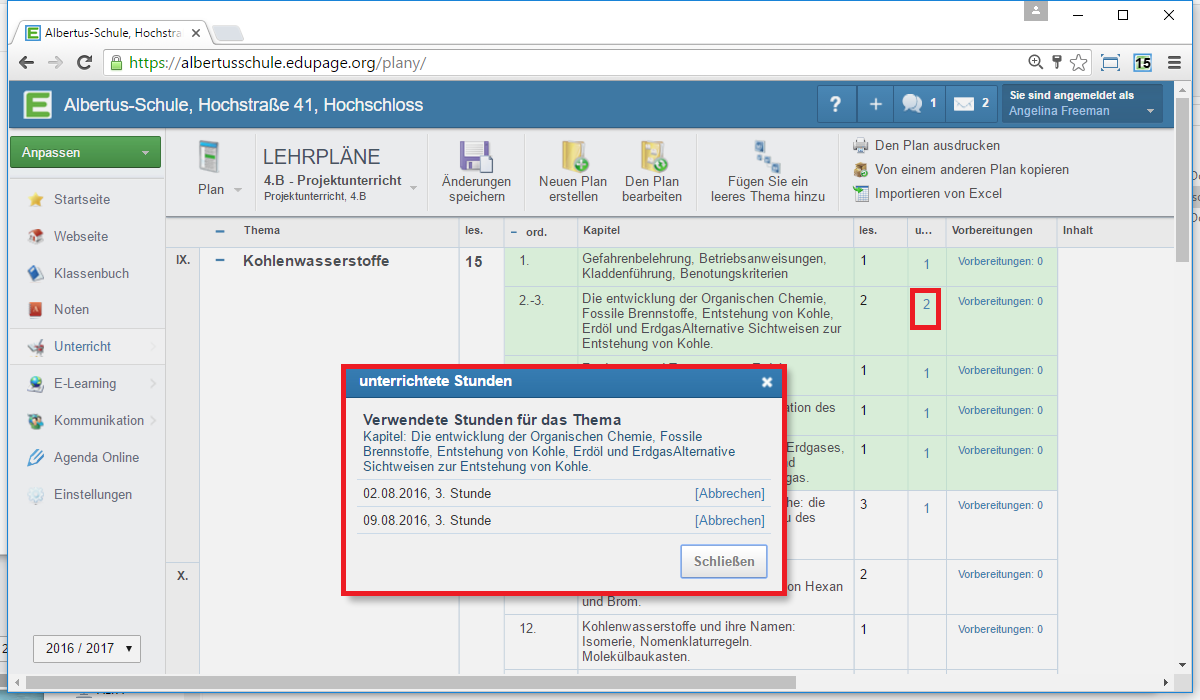Click the plus icon in the header
The height and width of the screenshot is (700, 1200).
[875, 105]
